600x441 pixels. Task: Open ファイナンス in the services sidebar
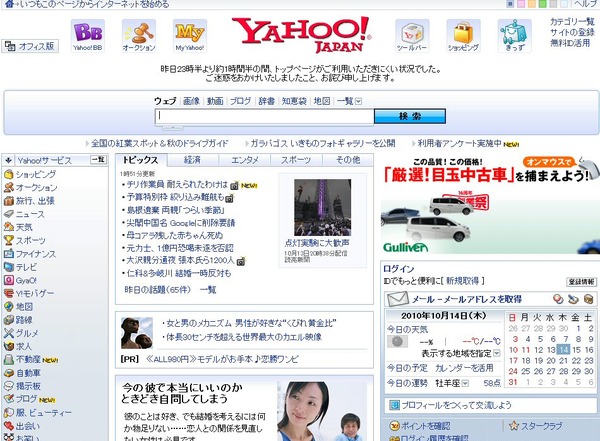point(35,255)
